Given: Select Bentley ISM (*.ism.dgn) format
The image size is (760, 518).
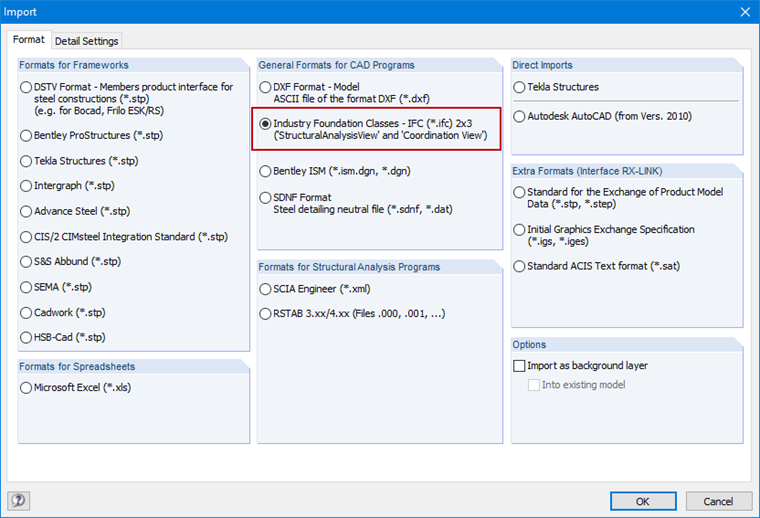Looking at the screenshot, I should (266, 171).
